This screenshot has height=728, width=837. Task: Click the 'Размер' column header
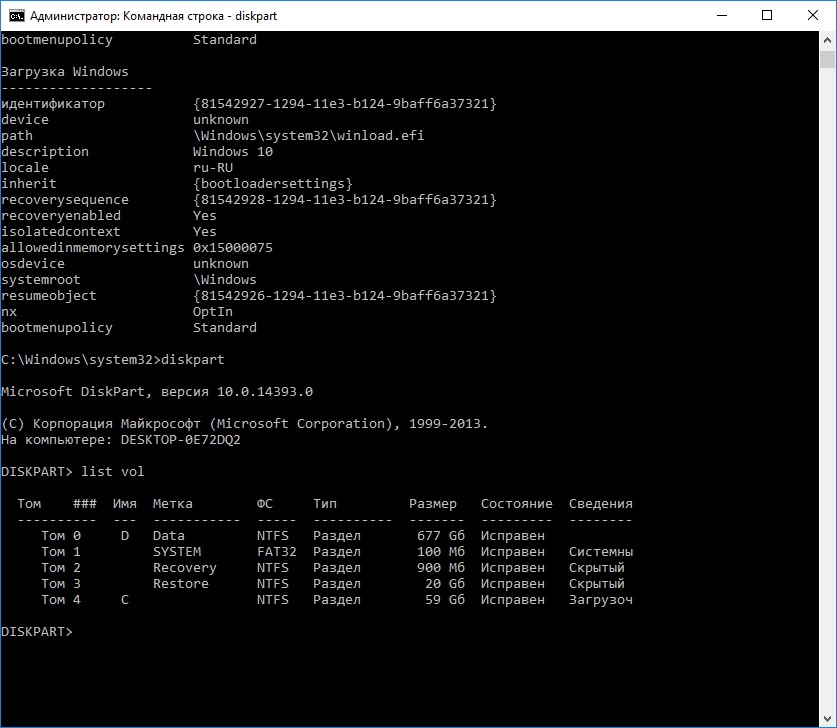[432, 504]
